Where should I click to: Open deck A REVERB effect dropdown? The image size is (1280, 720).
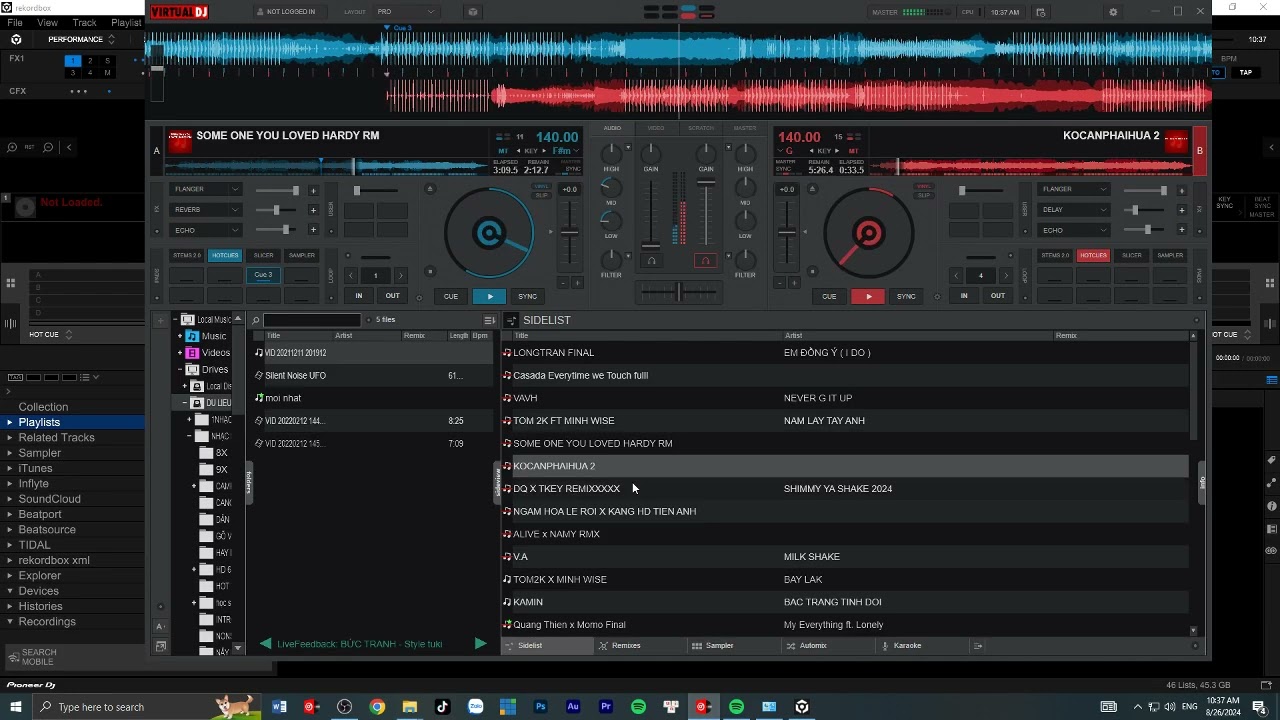[207, 210]
